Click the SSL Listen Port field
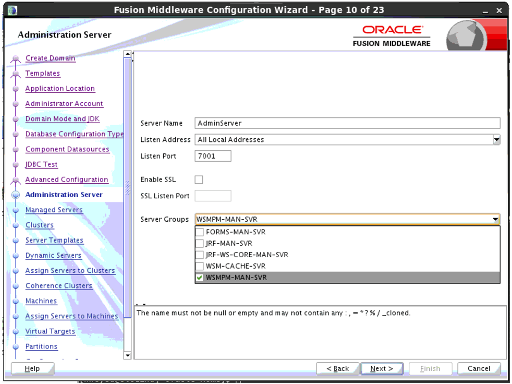The image size is (512, 384). tap(213, 196)
